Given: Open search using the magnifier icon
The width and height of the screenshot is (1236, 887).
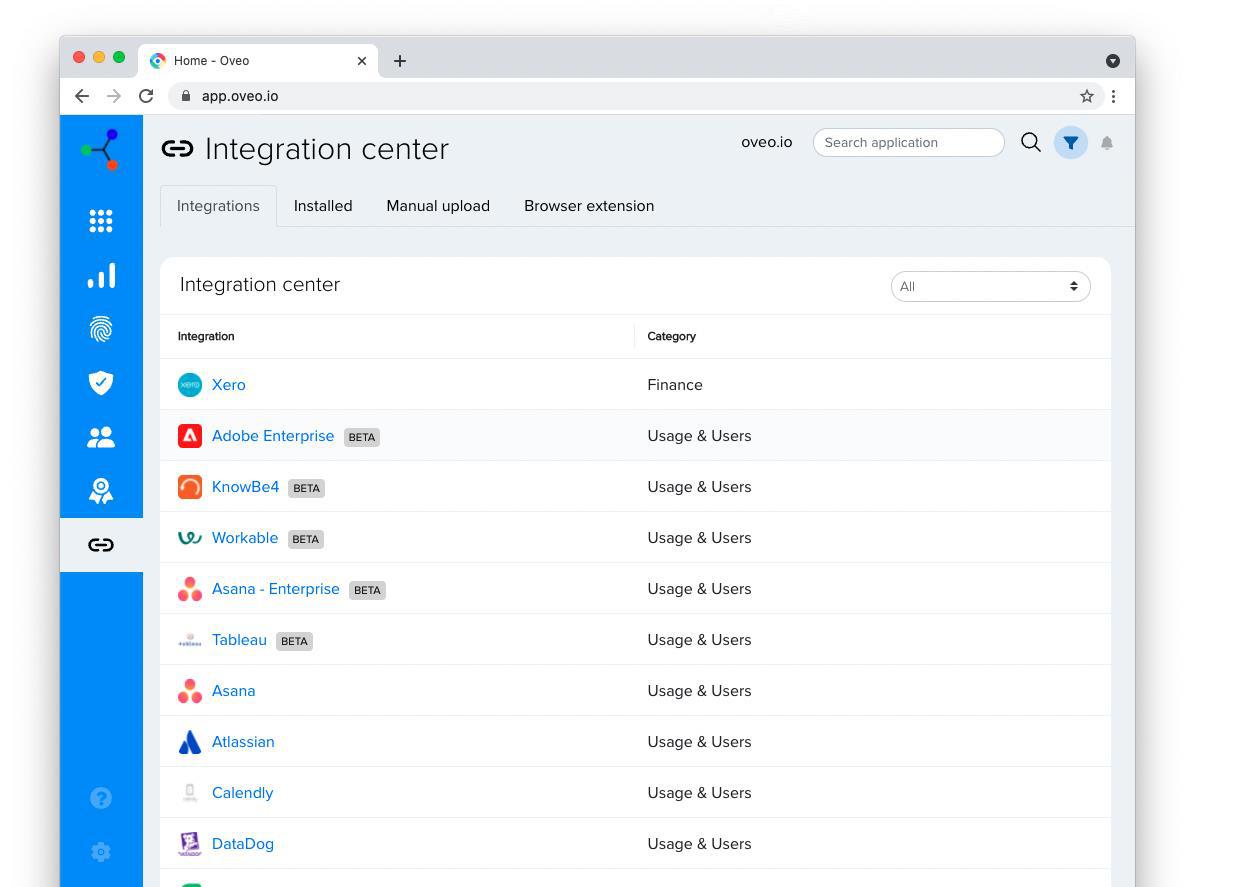Looking at the screenshot, I should 1030,142.
